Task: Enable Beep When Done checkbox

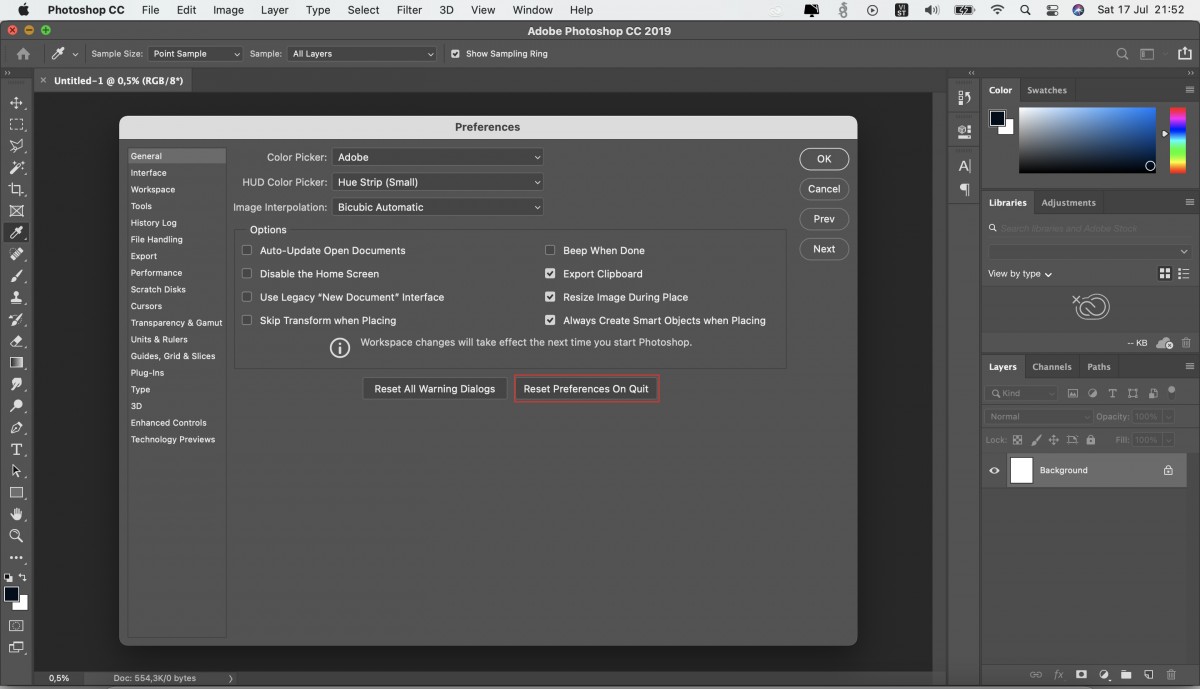Action: point(550,251)
